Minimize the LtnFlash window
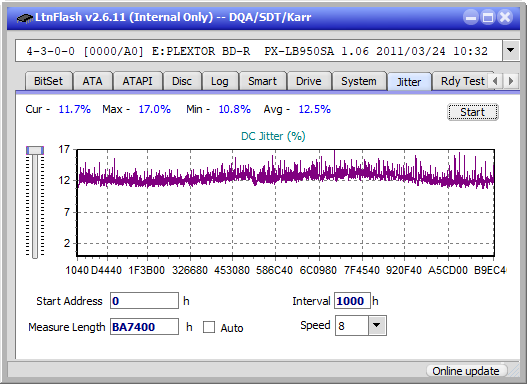 471,17
